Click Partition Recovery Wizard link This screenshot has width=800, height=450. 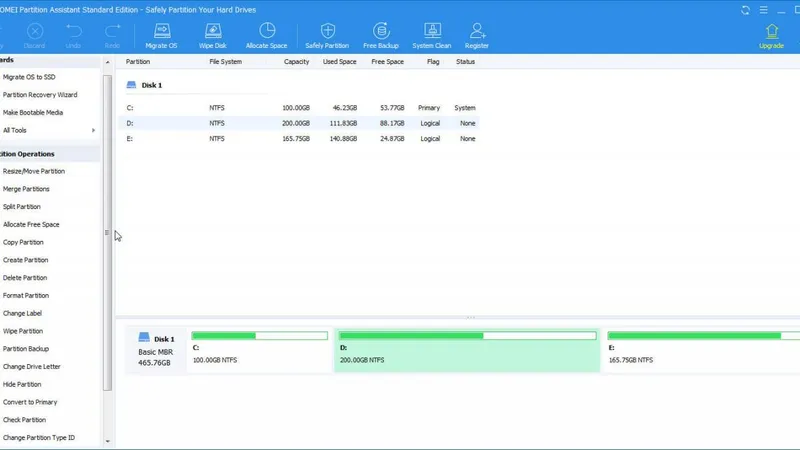(40, 95)
